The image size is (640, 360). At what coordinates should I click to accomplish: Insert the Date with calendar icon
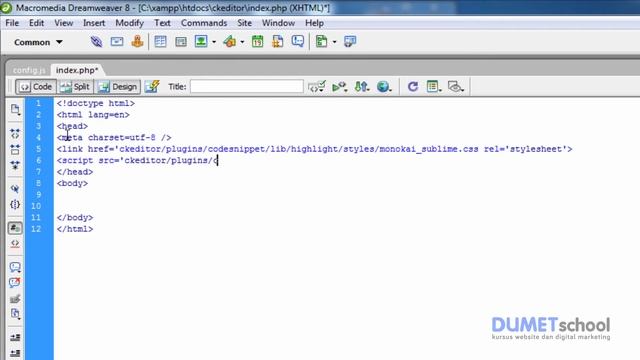[258, 42]
